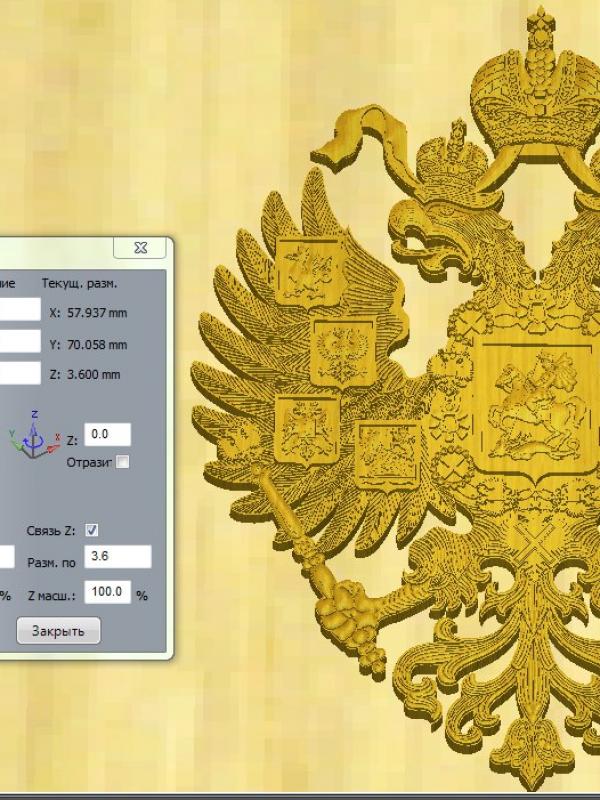The height and width of the screenshot is (800, 600).
Task: Click the input box left of Z: 3.600 mm
Action: click(x=20, y=374)
